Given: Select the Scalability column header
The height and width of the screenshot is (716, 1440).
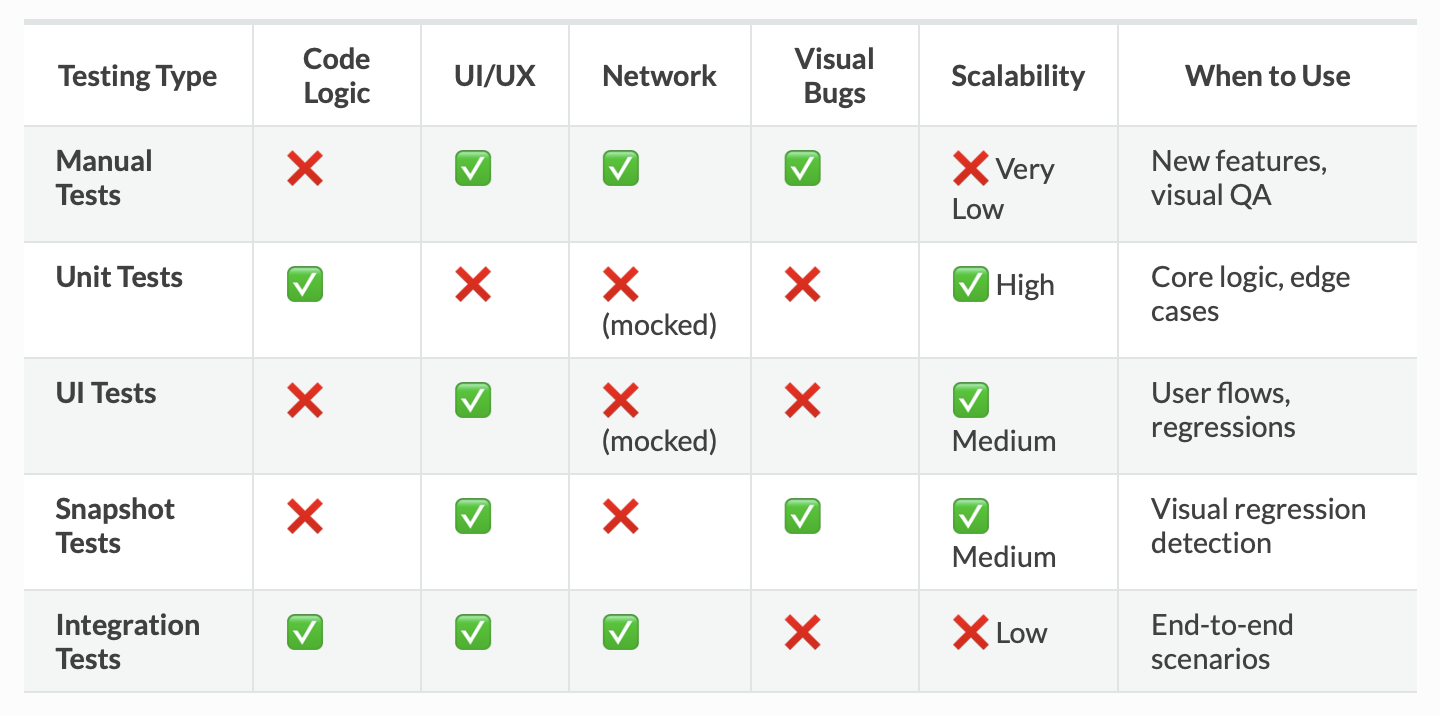Looking at the screenshot, I should (x=1018, y=76).
